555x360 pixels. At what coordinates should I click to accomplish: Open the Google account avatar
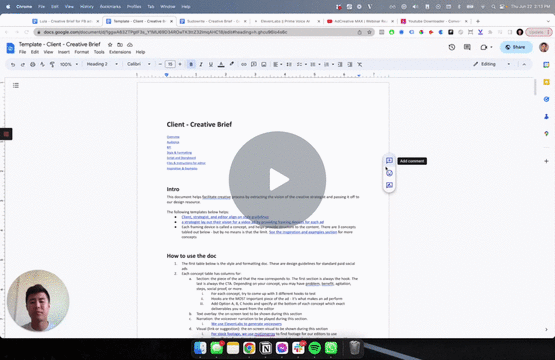[544, 47]
